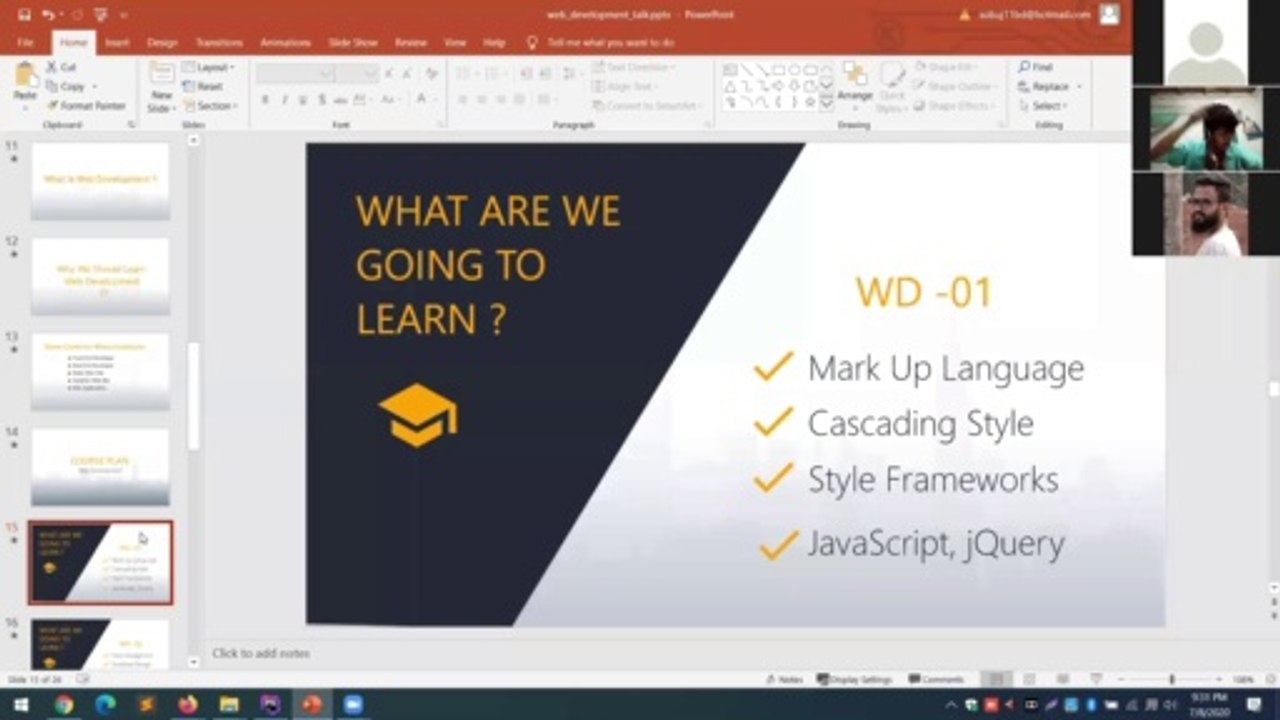Start Slide Show icon in status bar

(1095, 679)
